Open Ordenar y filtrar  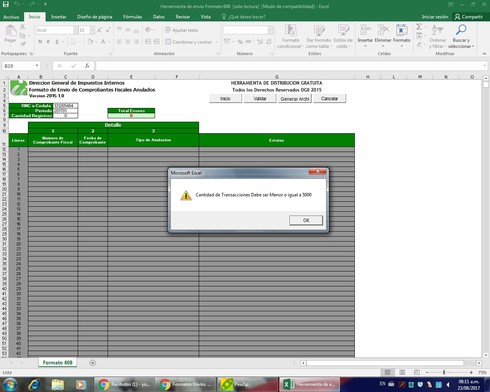(x=437, y=36)
